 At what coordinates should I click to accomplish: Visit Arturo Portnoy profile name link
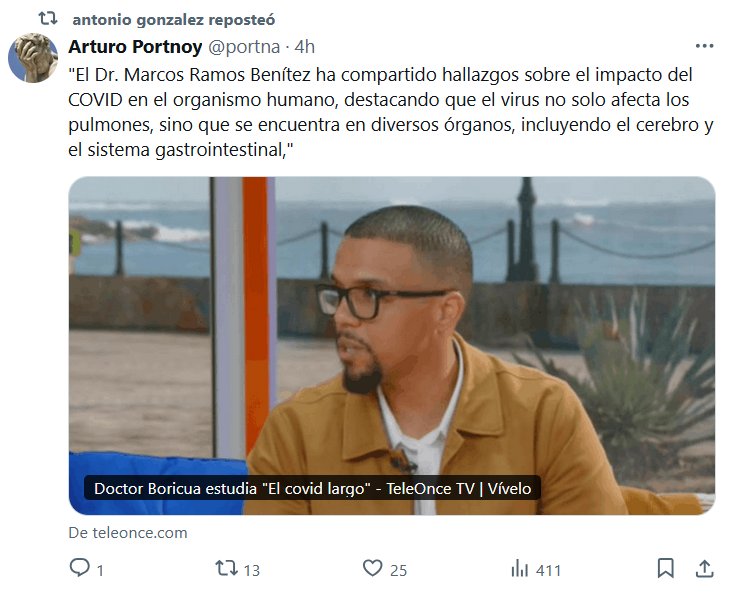point(135,47)
